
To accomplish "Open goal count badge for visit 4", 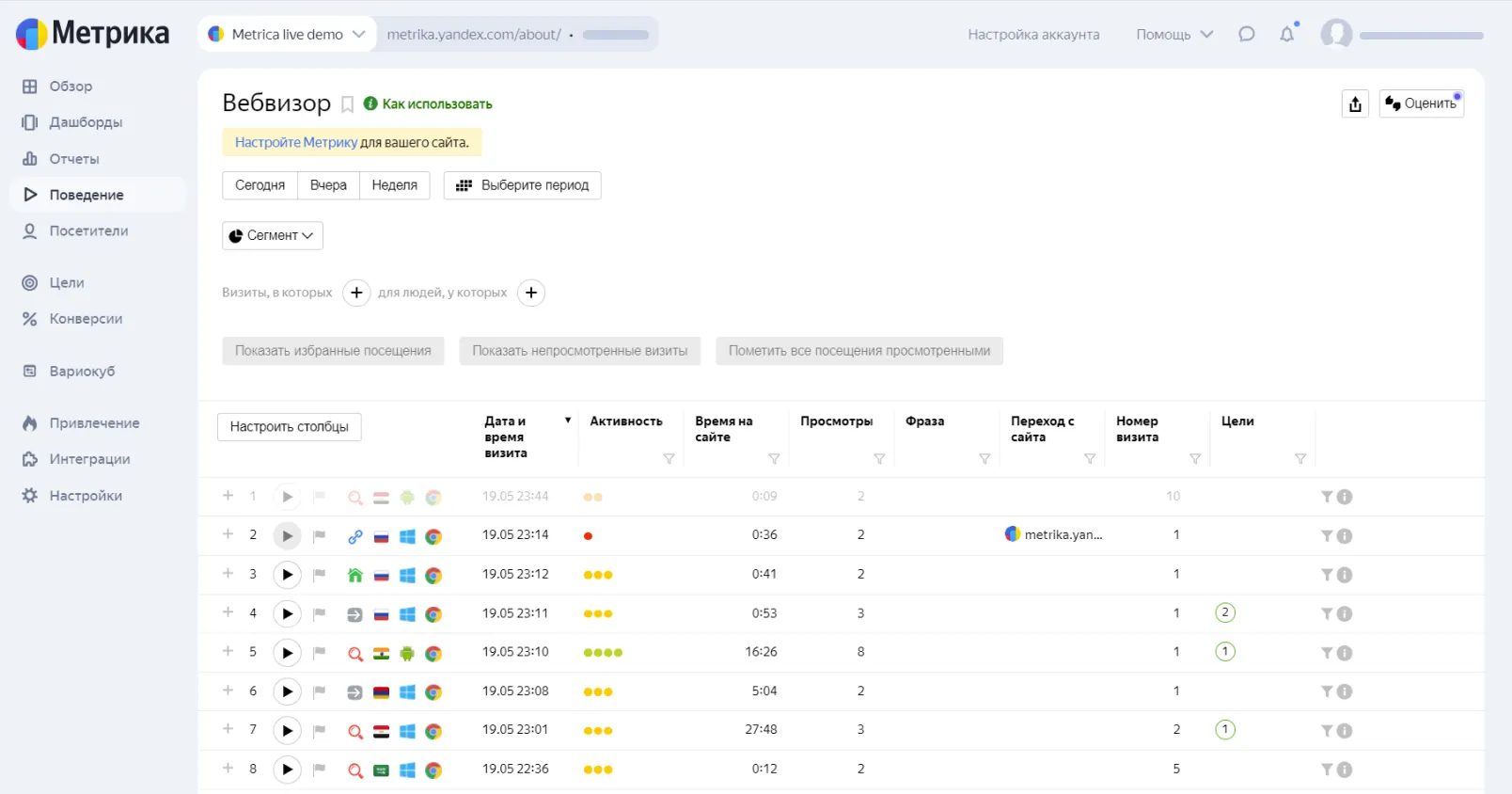I will [1224, 613].
